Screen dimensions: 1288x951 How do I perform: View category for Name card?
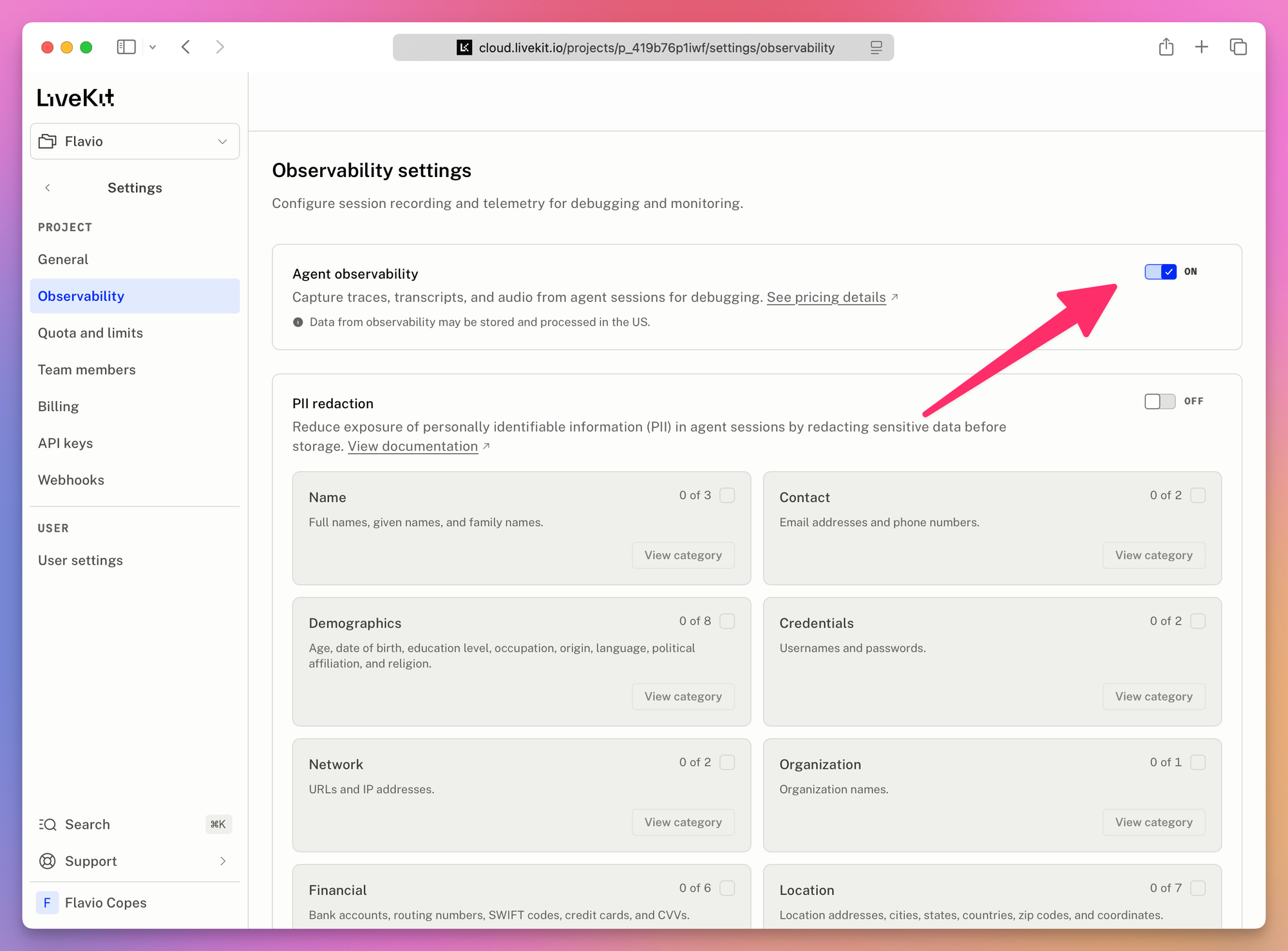click(683, 555)
